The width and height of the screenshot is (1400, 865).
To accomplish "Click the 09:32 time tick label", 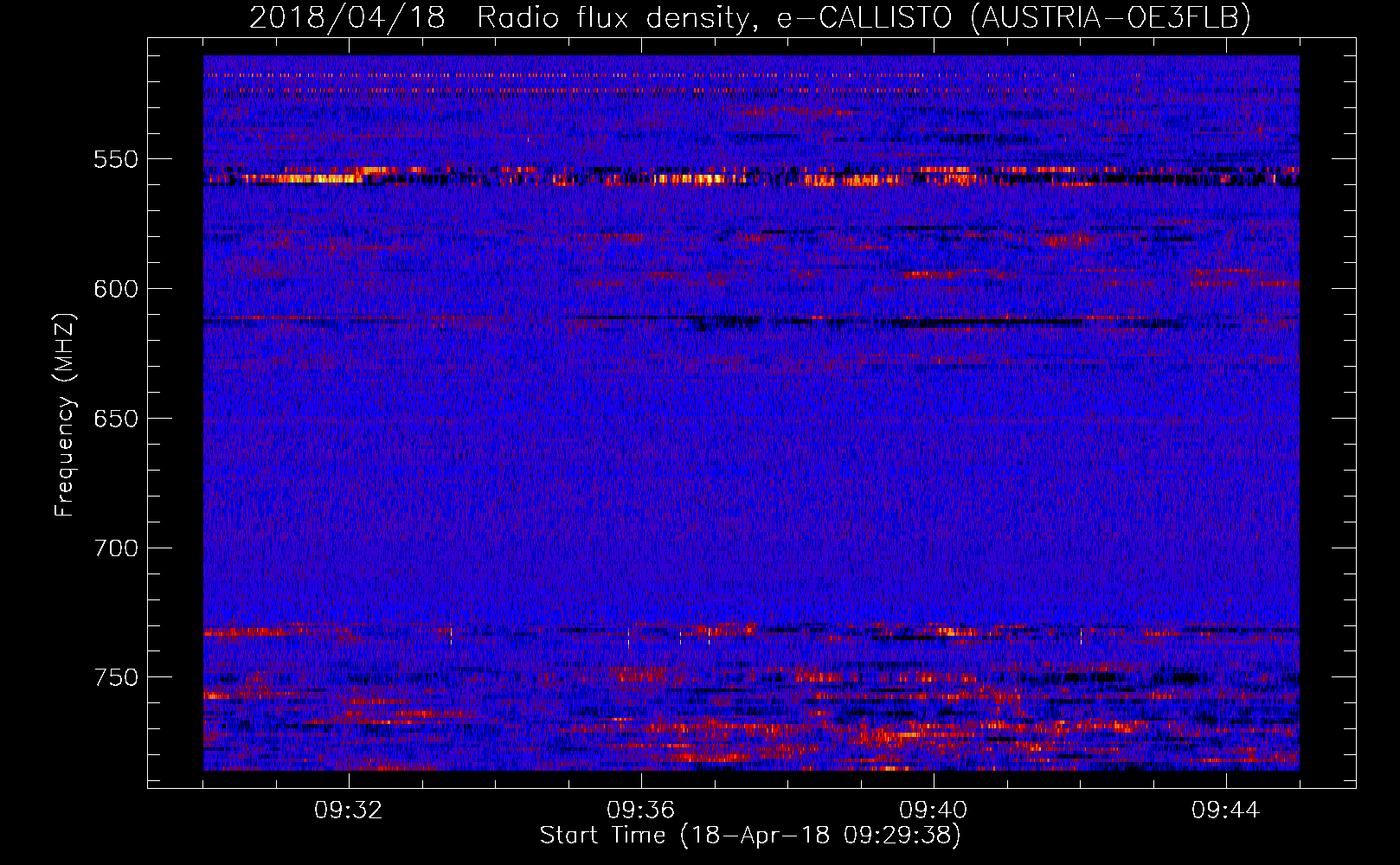I will click(349, 811).
